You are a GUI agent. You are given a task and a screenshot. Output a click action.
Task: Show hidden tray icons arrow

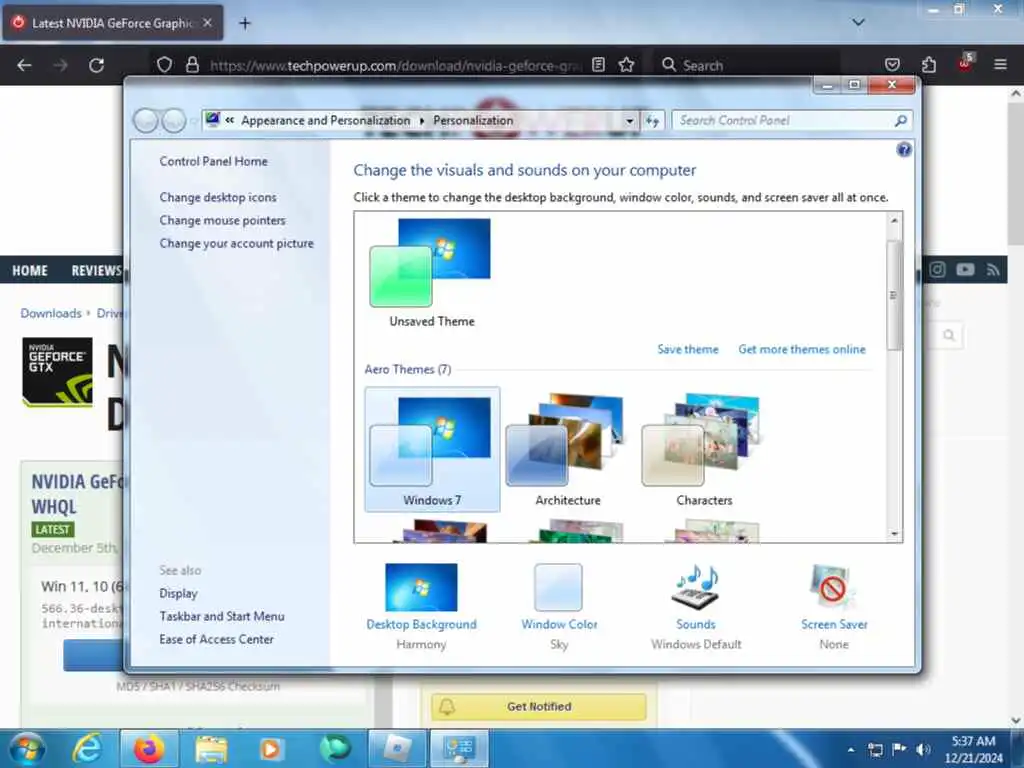click(x=850, y=750)
